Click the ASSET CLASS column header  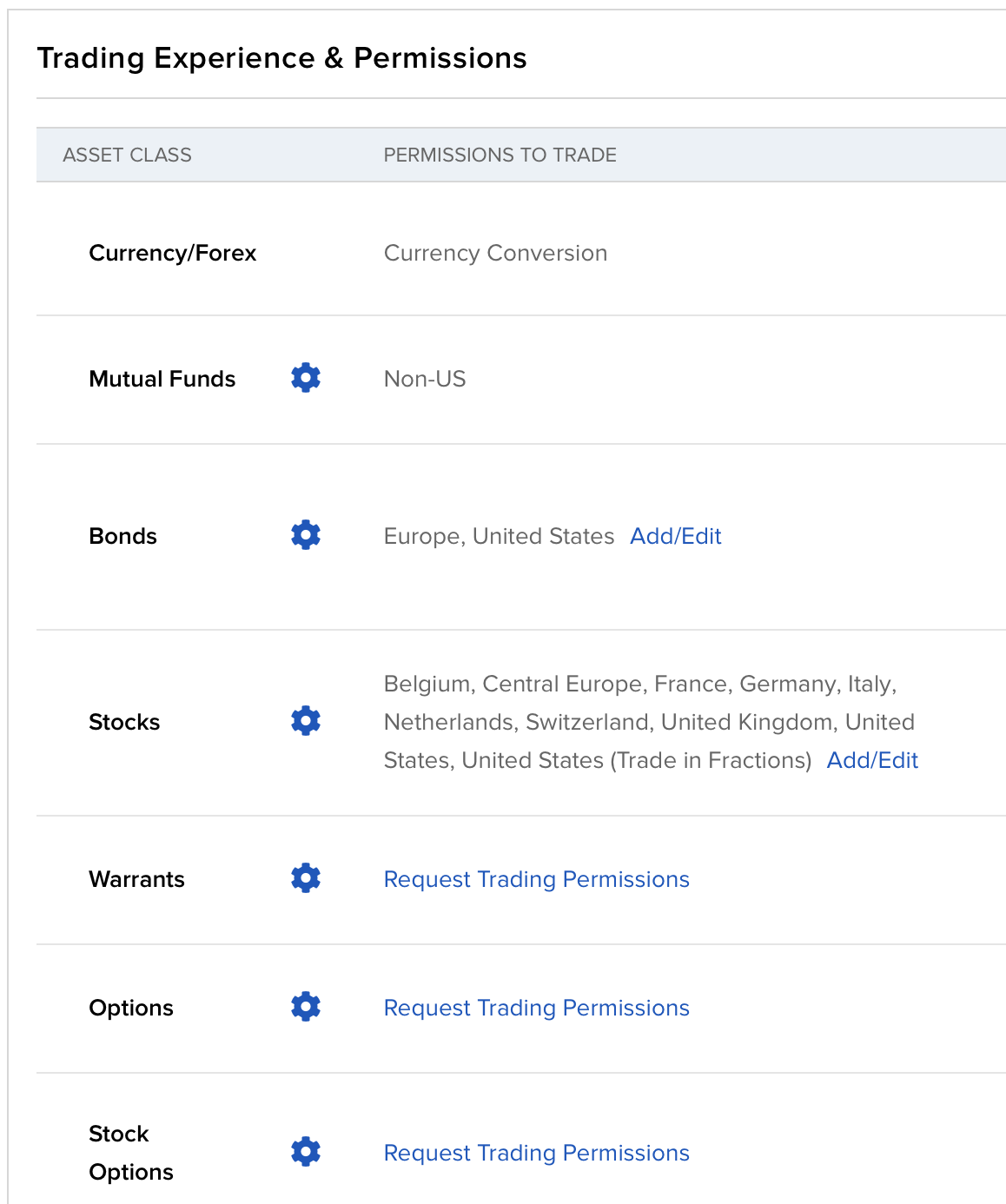(127, 155)
